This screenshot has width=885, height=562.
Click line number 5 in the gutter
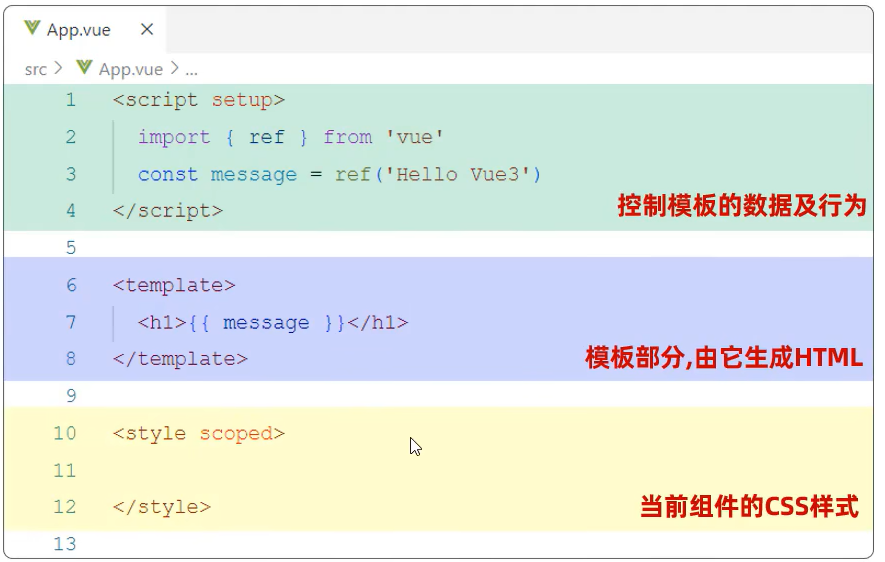tap(70, 247)
